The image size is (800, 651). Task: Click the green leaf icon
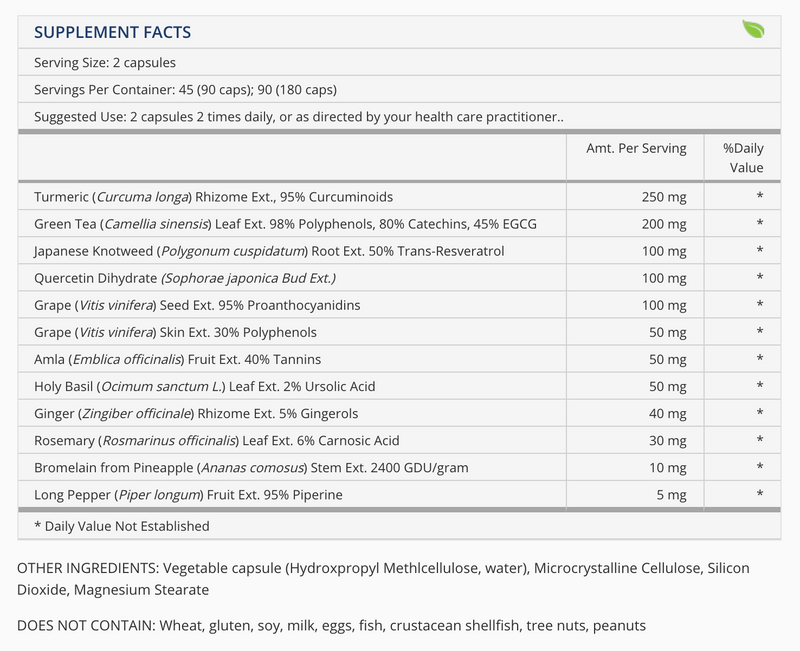[752, 30]
